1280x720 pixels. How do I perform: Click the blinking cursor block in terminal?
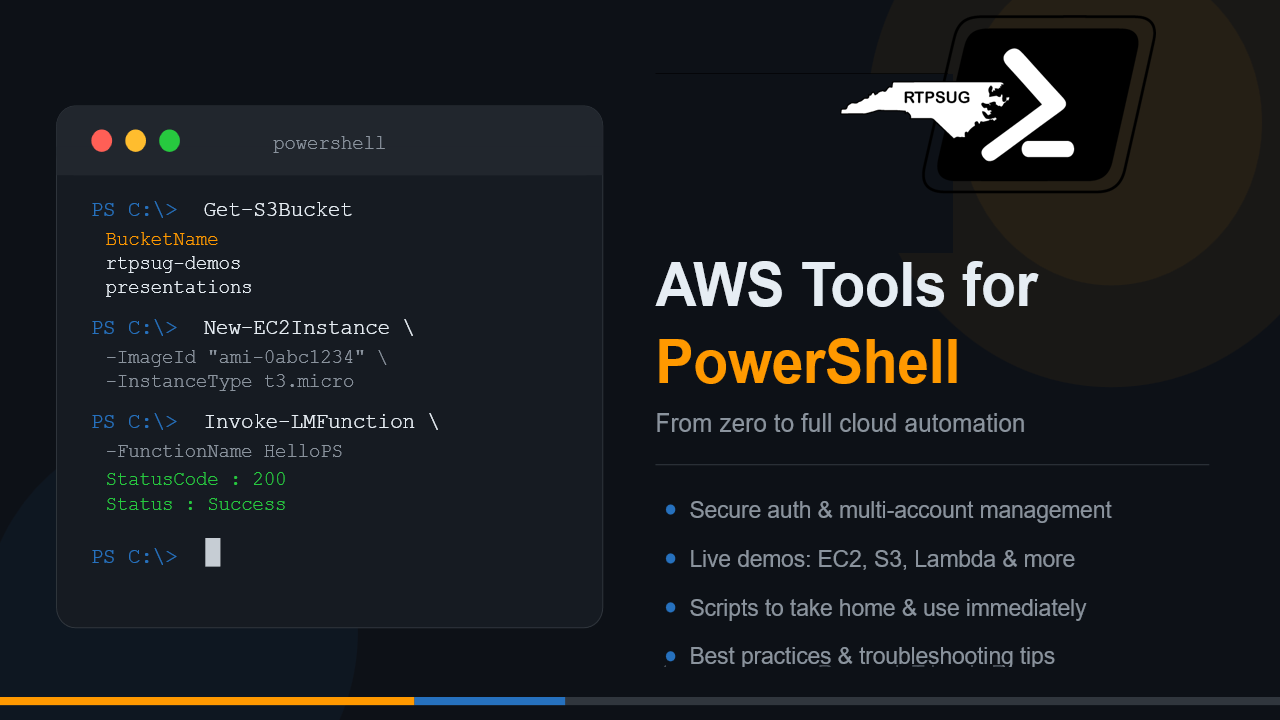pyautogui.click(x=212, y=552)
